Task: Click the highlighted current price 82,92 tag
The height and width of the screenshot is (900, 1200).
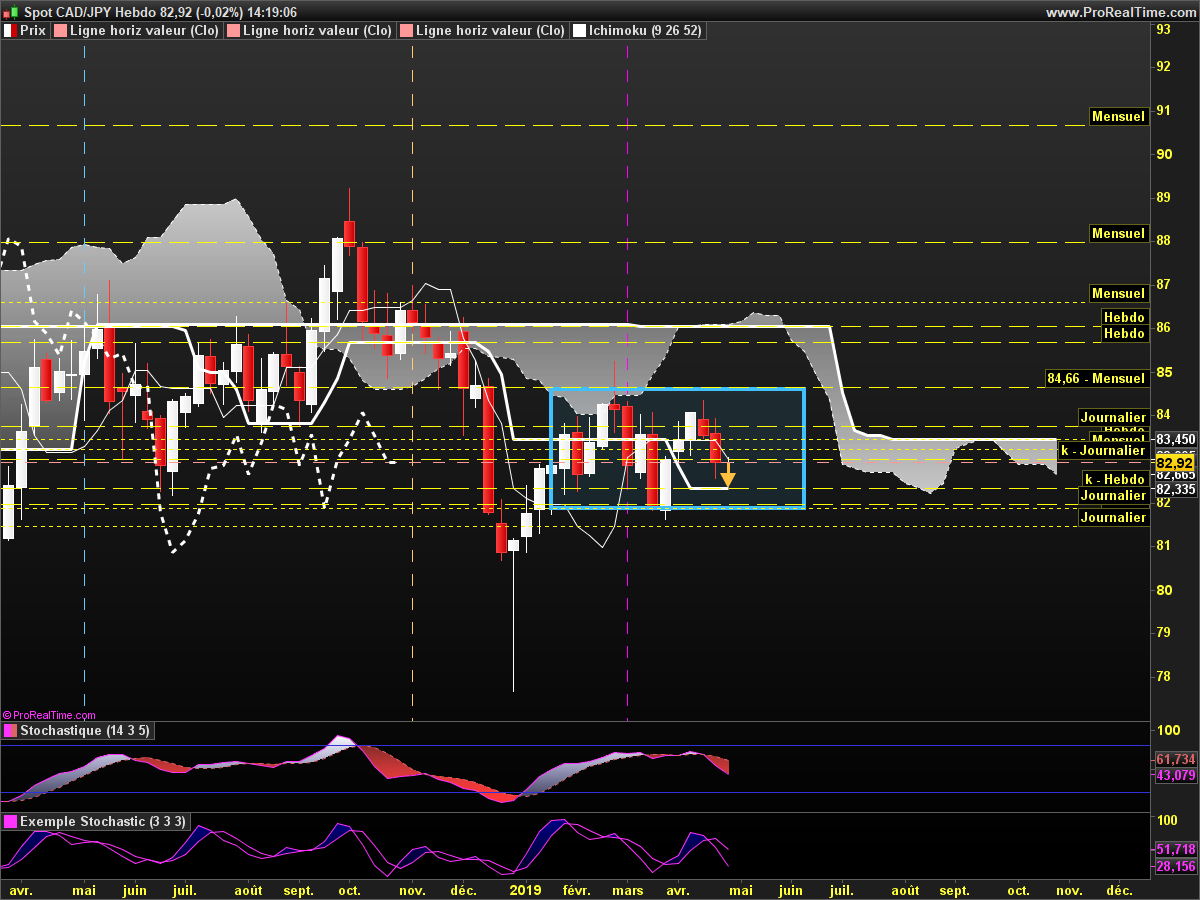Action: (1175, 463)
